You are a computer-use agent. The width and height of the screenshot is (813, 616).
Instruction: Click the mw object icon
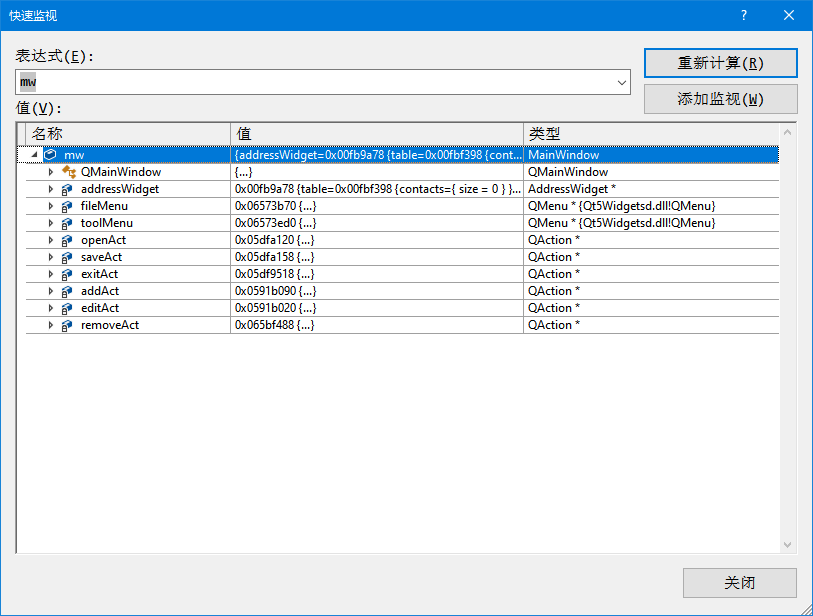(50, 155)
